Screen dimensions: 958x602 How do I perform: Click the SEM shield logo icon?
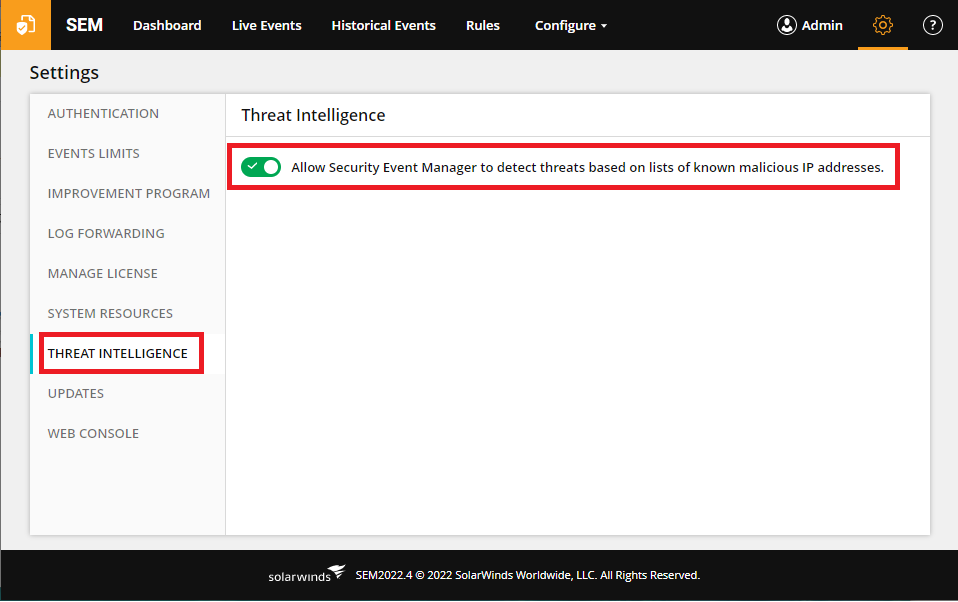[26, 25]
